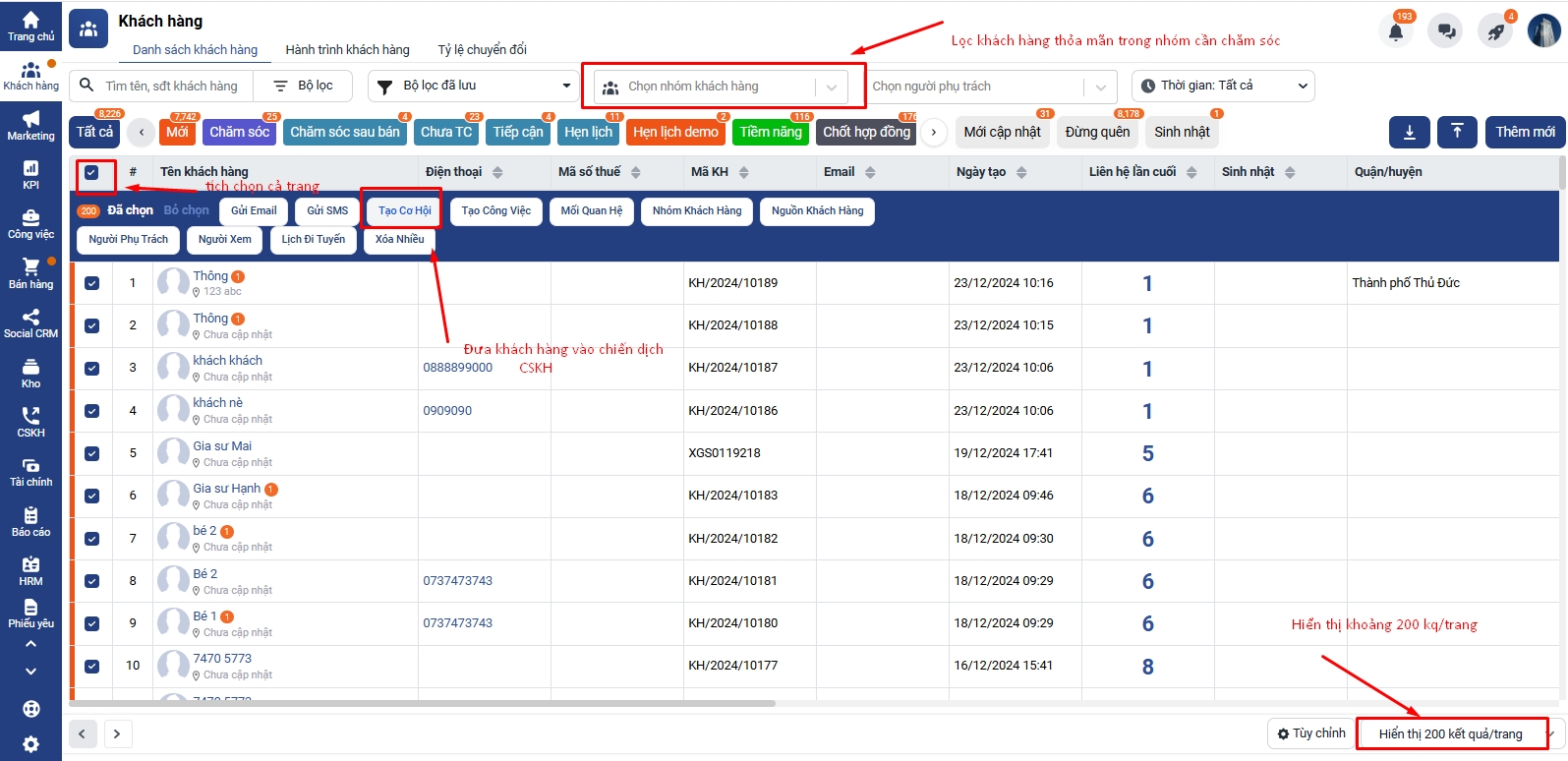This screenshot has height=761, width=1568.
Task: Open the Thời gian: Tất cả dropdown
Action: [1223, 86]
